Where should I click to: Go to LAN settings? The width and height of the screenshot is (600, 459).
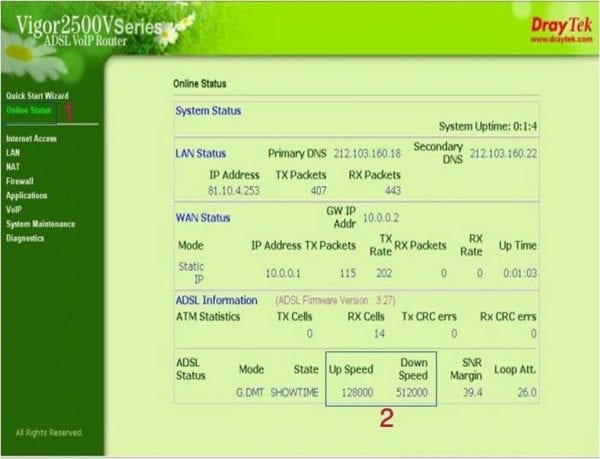(13, 152)
